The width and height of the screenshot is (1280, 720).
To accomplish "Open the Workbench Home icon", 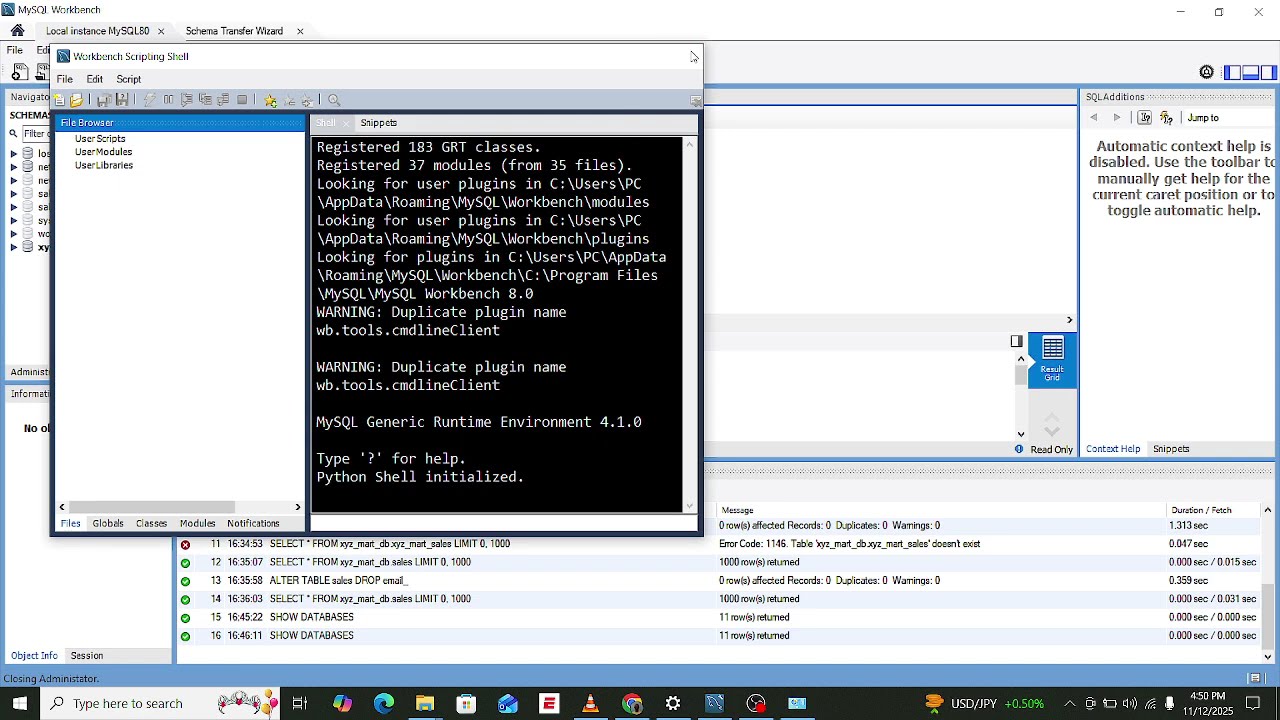I will pyautogui.click(x=17, y=31).
